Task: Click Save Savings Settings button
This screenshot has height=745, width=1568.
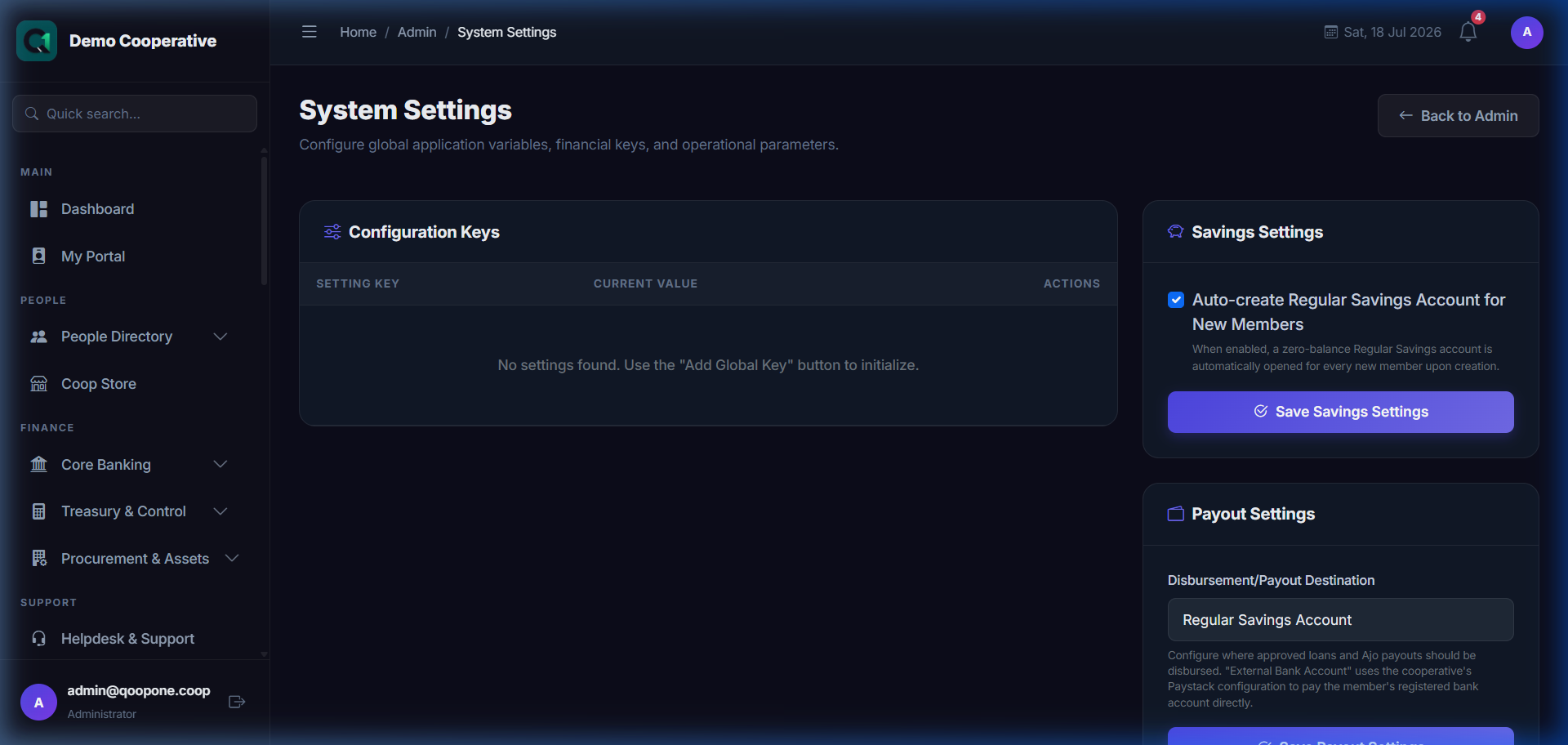Action: (x=1340, y=412)
